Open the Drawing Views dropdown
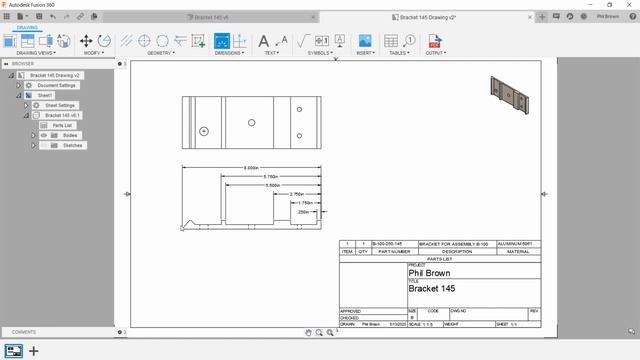Image resolution: width=640 pixels, height=360 pixels. [36, 53]
